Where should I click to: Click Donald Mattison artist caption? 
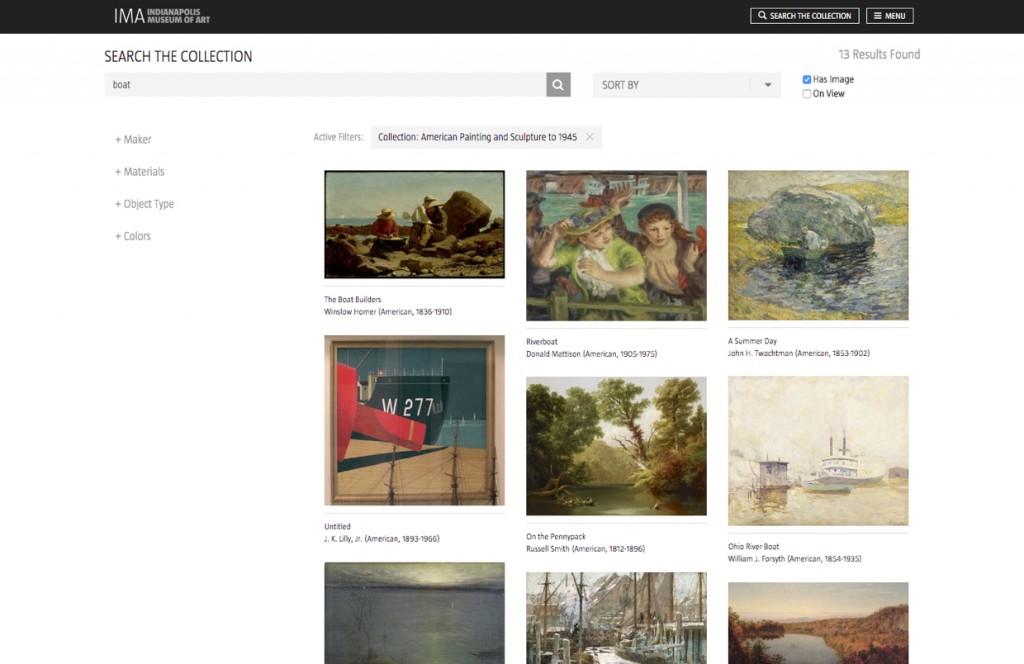pyautogui.click(x=592, y=354)
